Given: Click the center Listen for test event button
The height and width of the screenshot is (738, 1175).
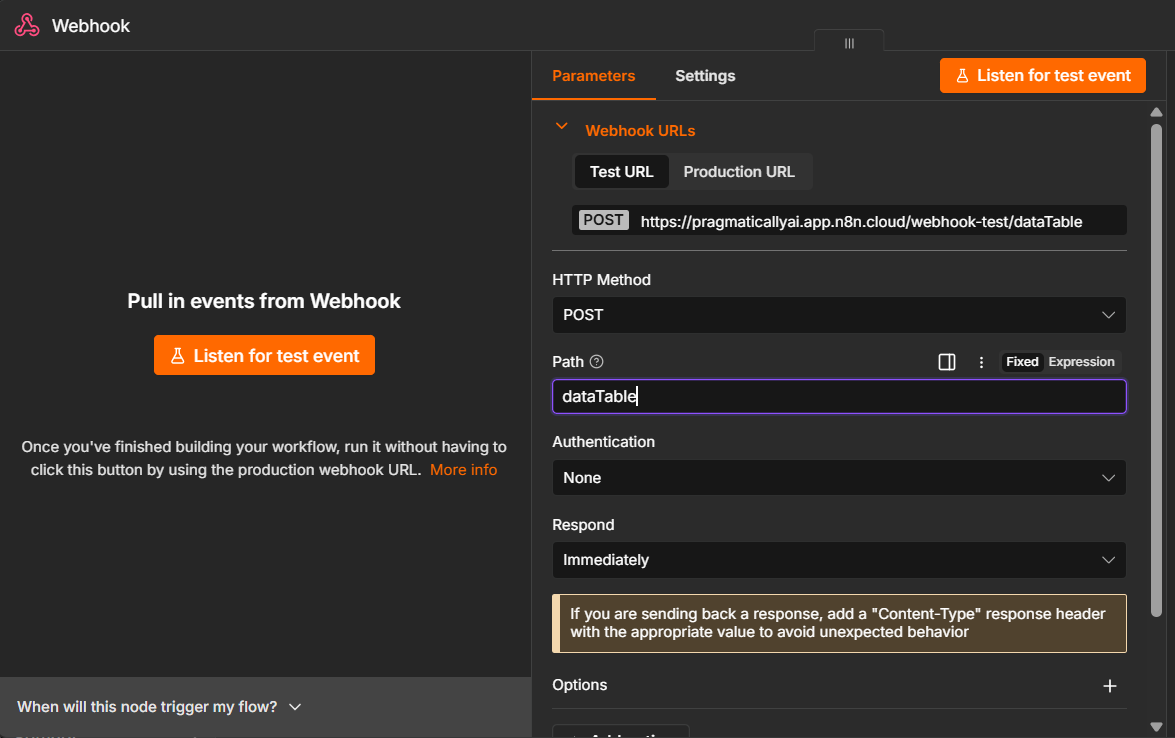Looking at the screenshot, I should [x=265, y=355].
